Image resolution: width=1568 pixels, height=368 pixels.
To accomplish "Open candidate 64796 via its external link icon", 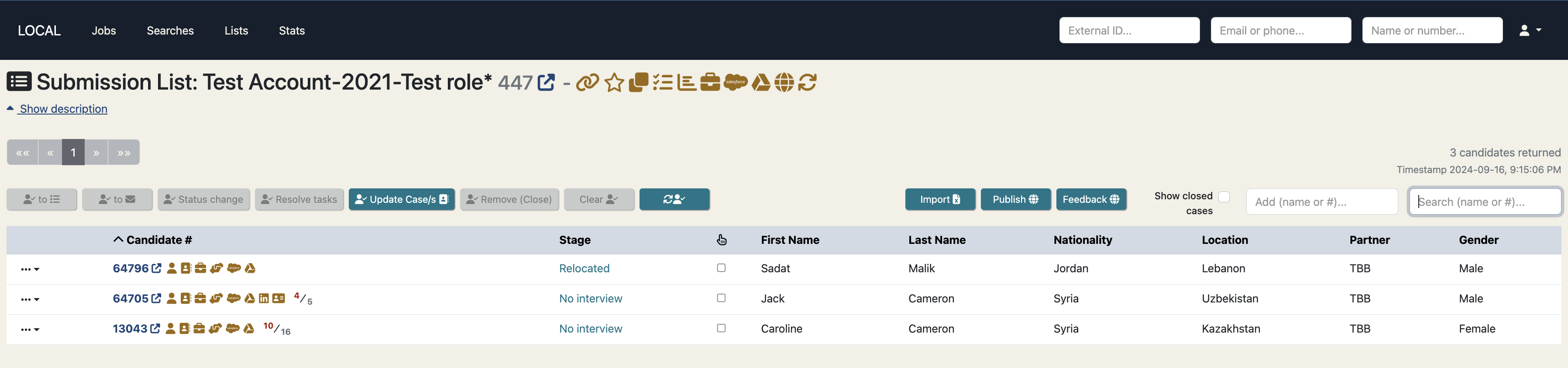I will click(156, 267).
